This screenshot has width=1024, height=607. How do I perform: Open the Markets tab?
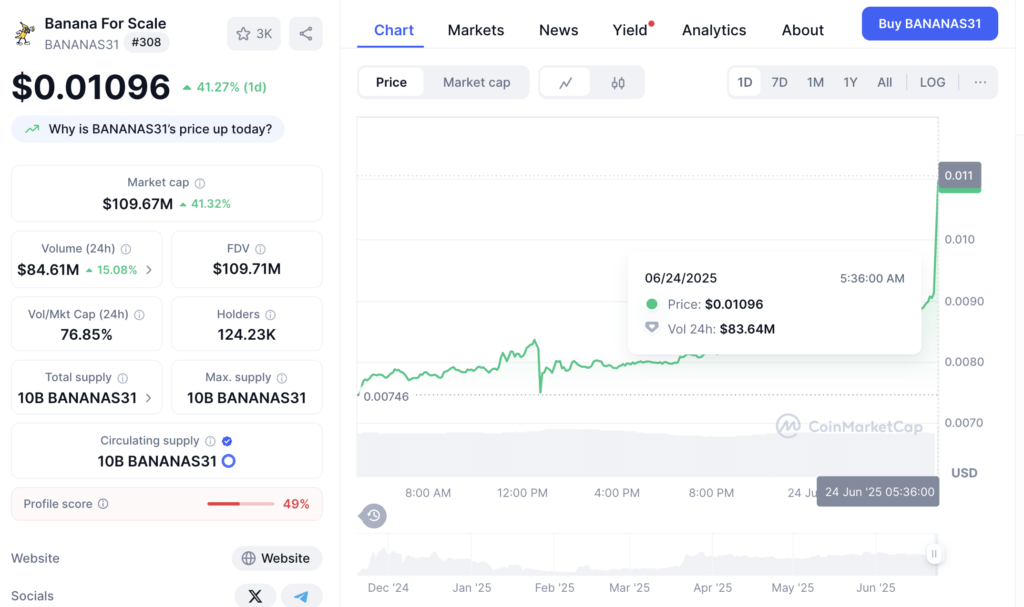point(475,30)
